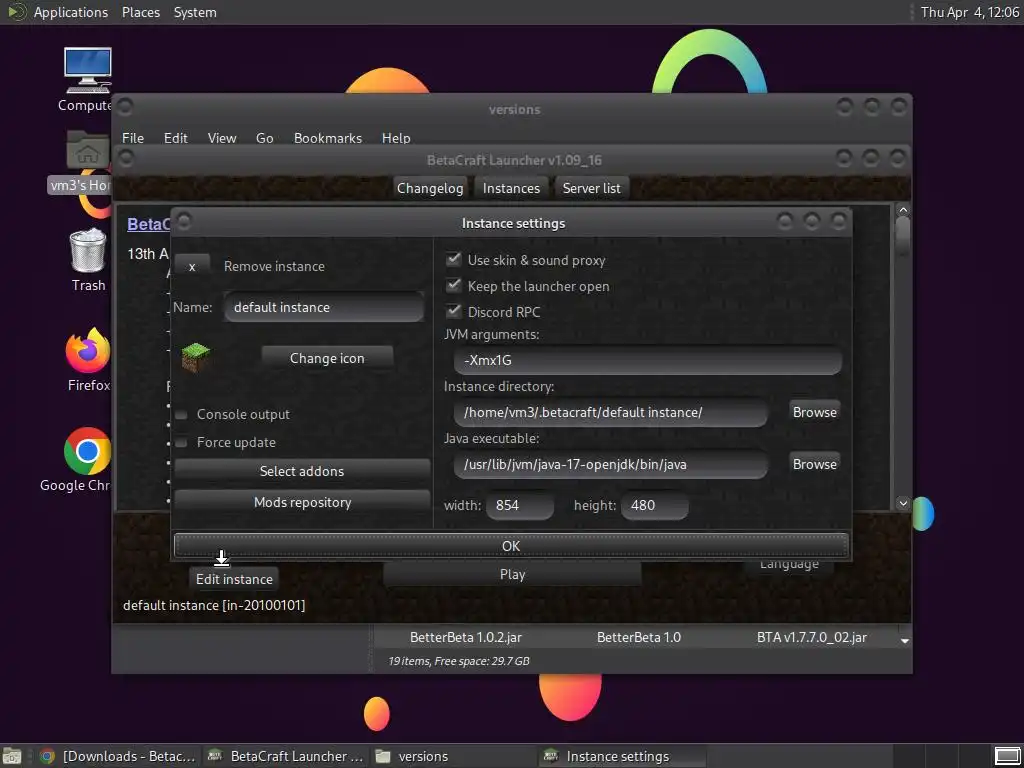Viewport: 1024px width, 768px height.
Task: Toggle Use skin & sound proxy checkbox
Action: point(453,260)
